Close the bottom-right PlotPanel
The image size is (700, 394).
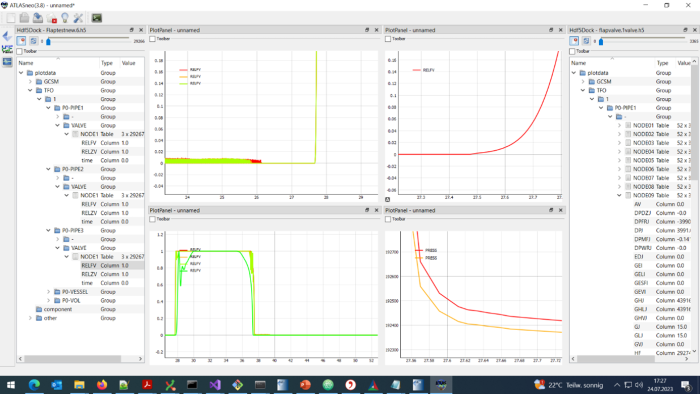(561, 210)
